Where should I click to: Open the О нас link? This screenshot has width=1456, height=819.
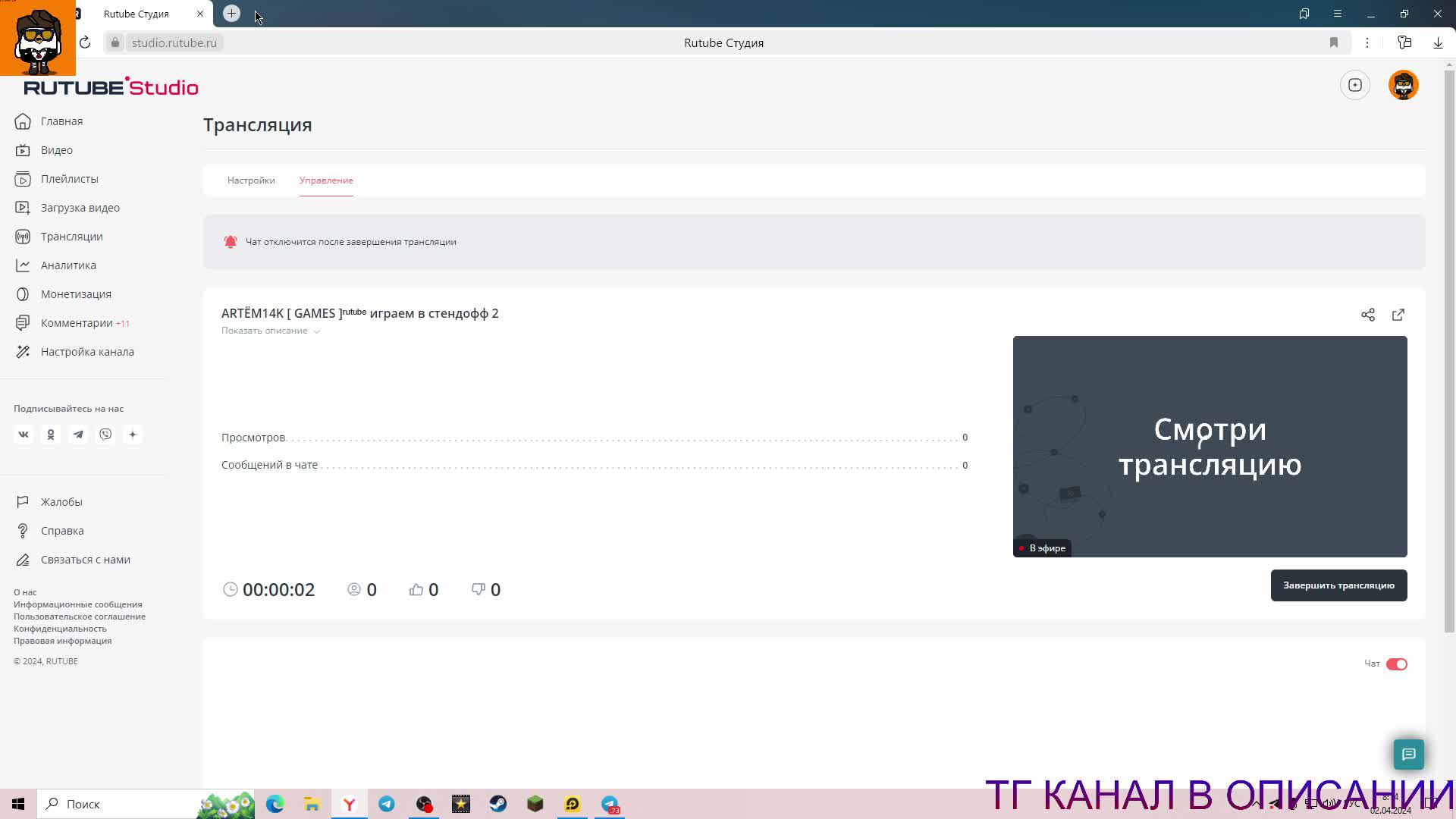click(x=25, y=592)
